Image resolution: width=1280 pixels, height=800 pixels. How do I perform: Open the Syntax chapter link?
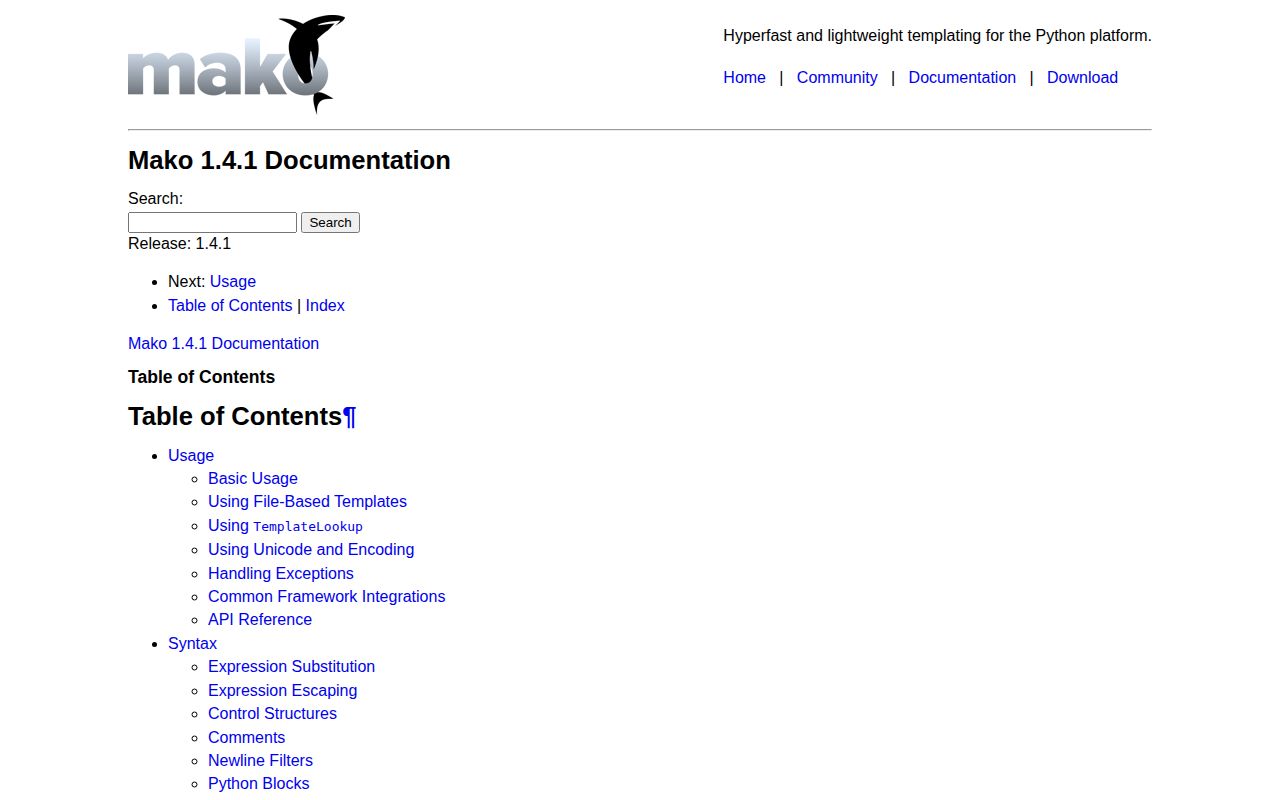(192, 643)
